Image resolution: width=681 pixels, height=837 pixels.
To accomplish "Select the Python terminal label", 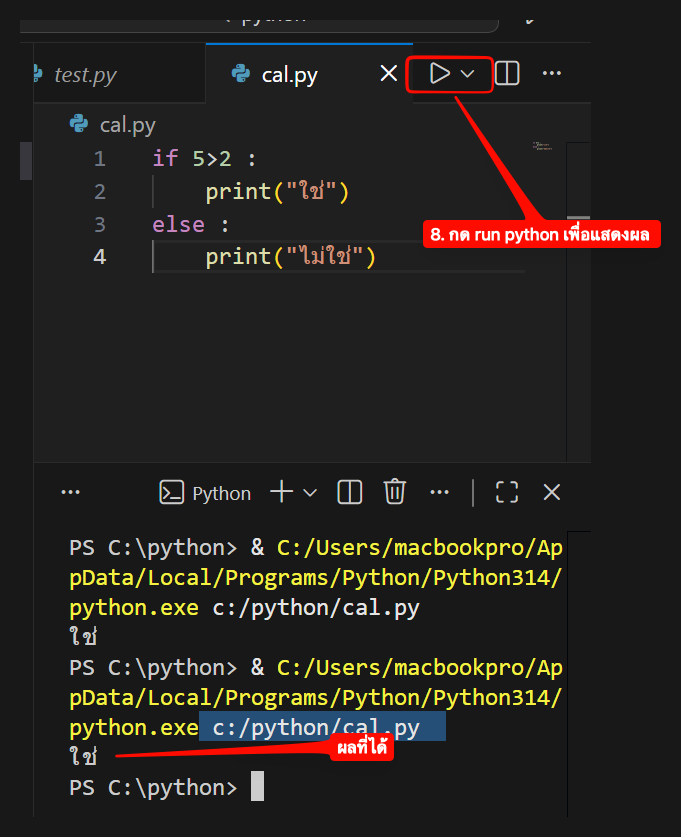I will (207, 493).
